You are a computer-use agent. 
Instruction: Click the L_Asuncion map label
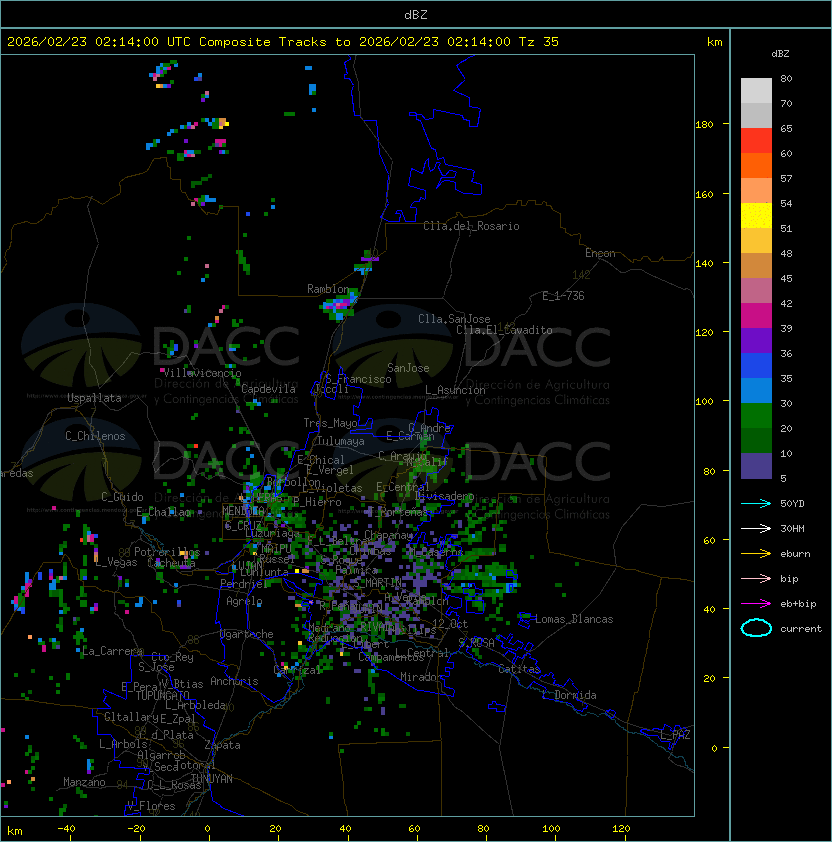[x=455, y=390]
